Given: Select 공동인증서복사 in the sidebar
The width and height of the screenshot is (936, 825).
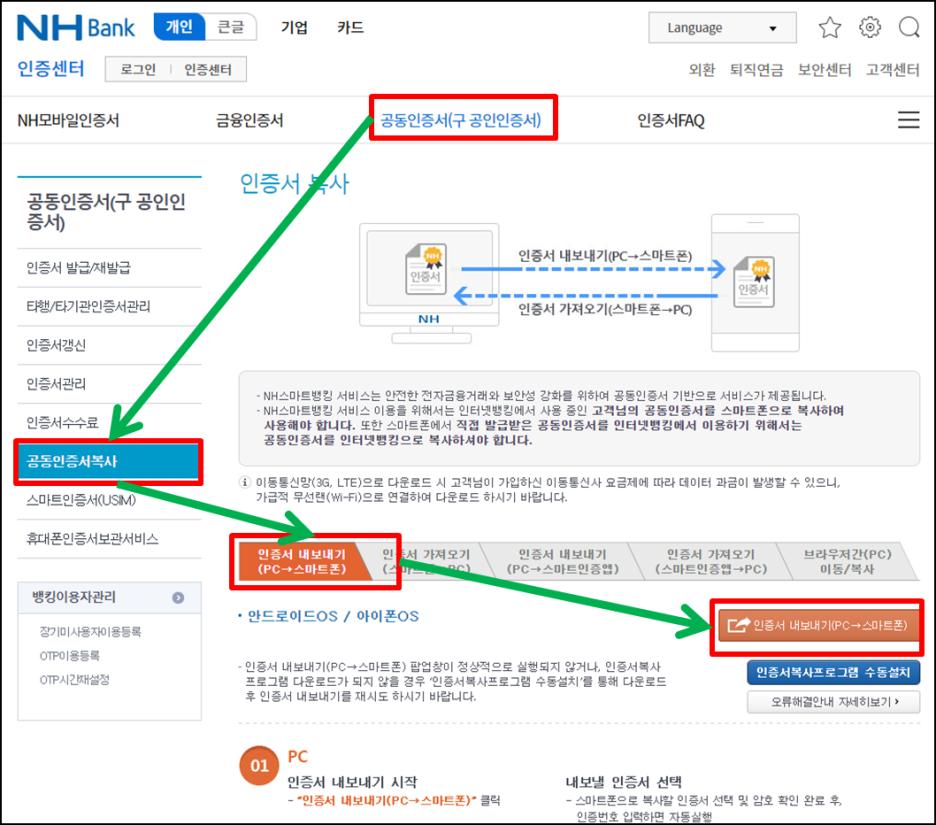Looking at the screenshot, I should (108, 461).
